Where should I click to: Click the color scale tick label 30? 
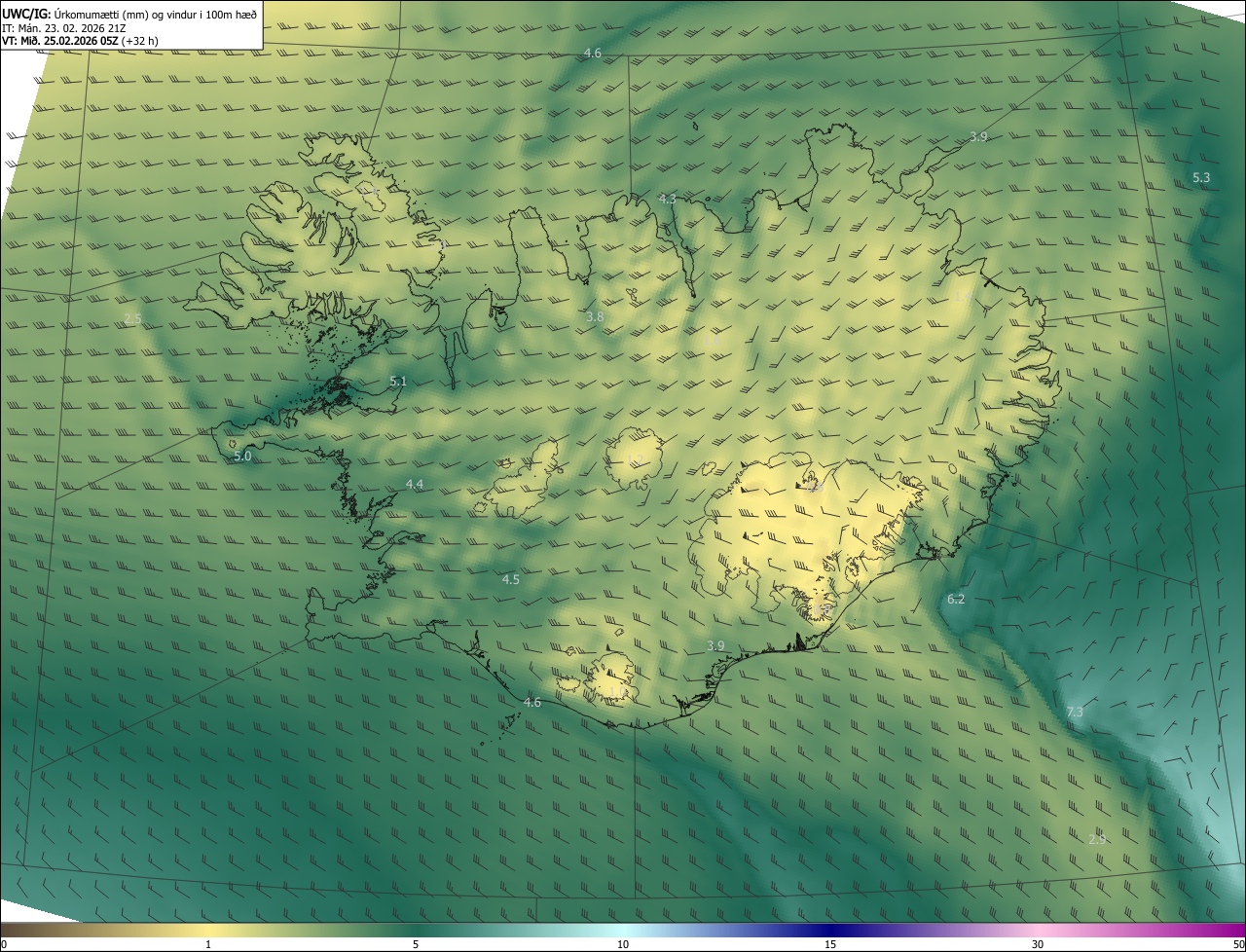pos(1038,944)
